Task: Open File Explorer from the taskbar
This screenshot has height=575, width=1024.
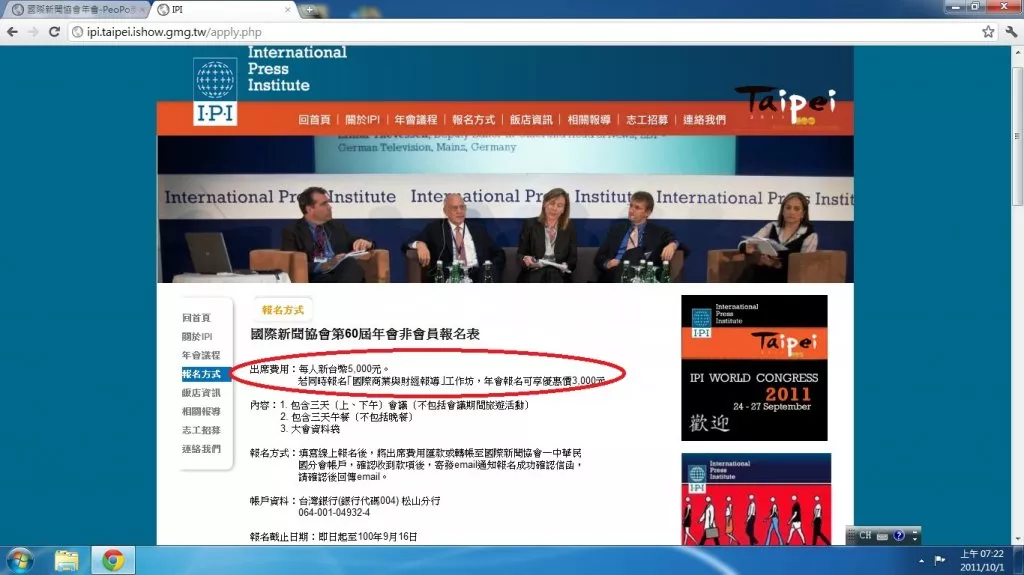Action: pyautogui.click(x=66, y=561)
